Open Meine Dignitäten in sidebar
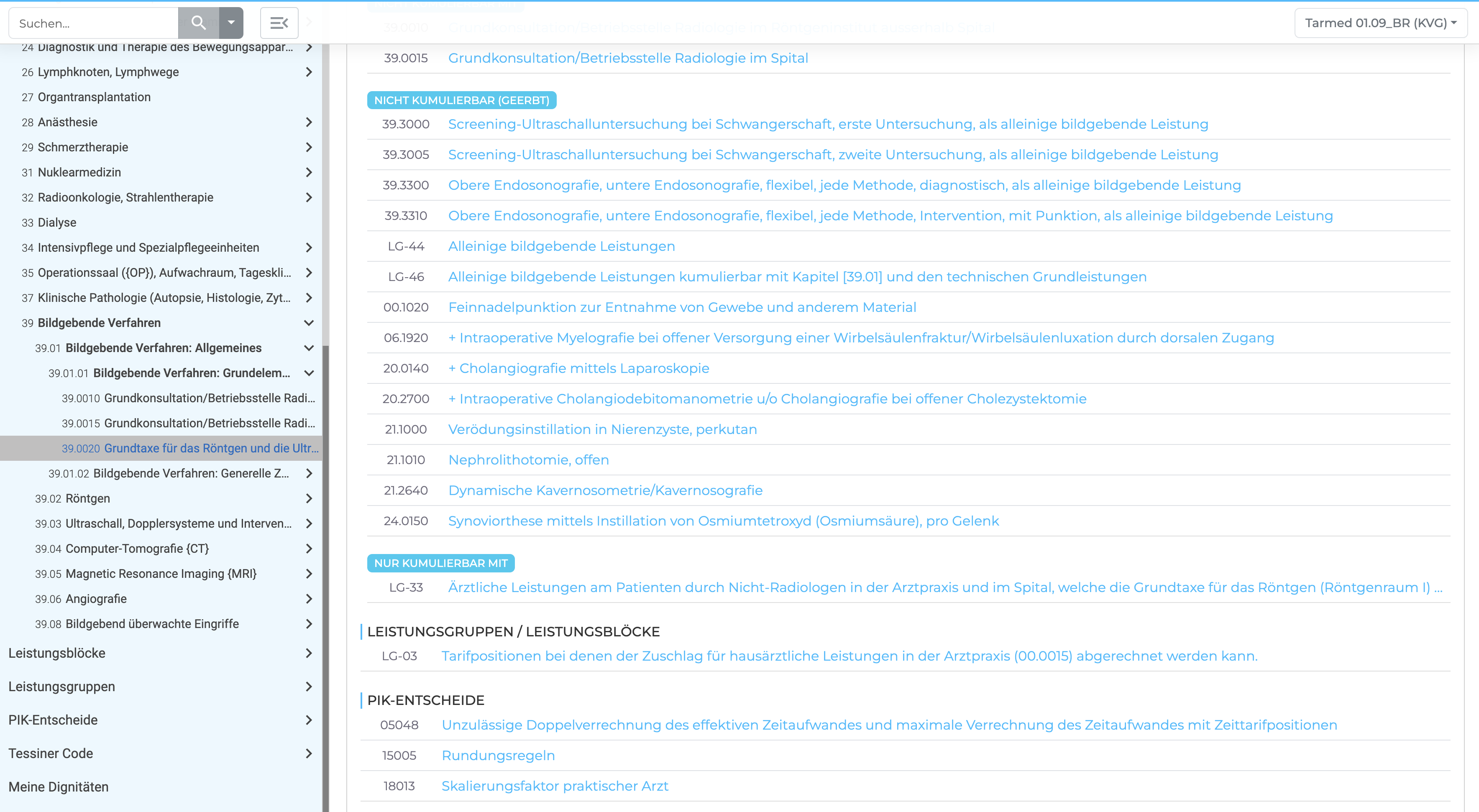The height and width of the screenshot is (812, 1479). [x=59, y=787]
